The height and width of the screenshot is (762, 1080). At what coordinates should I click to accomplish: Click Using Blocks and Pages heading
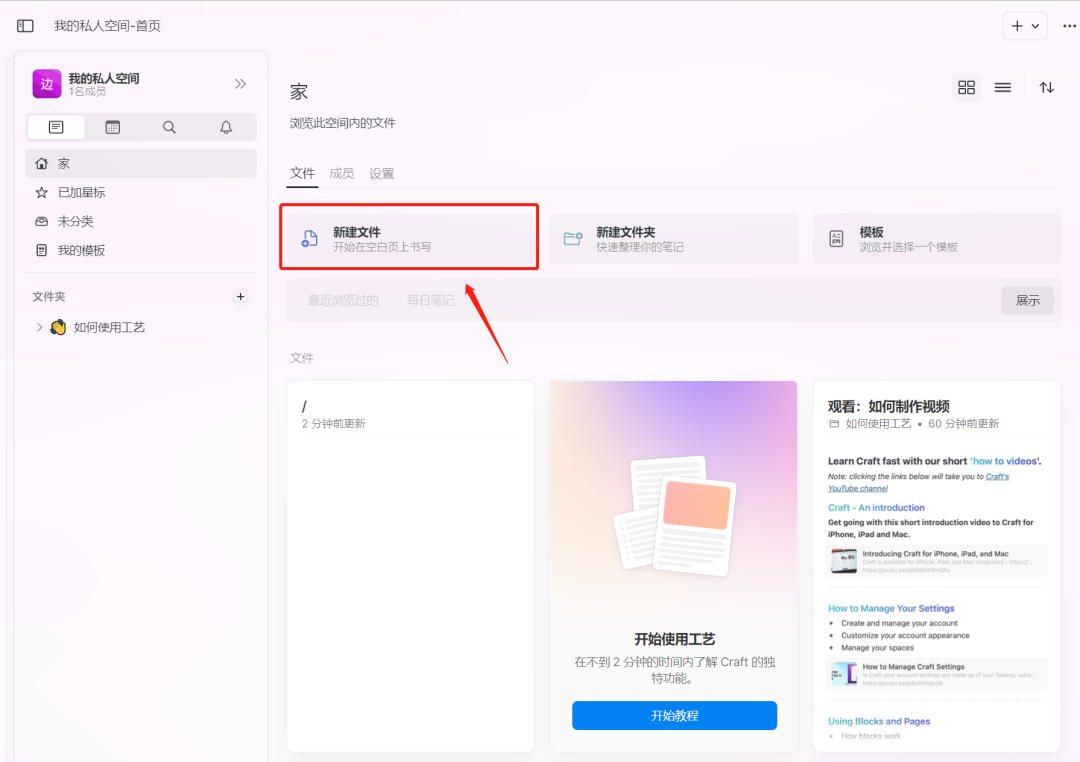[x=879, y=721]
